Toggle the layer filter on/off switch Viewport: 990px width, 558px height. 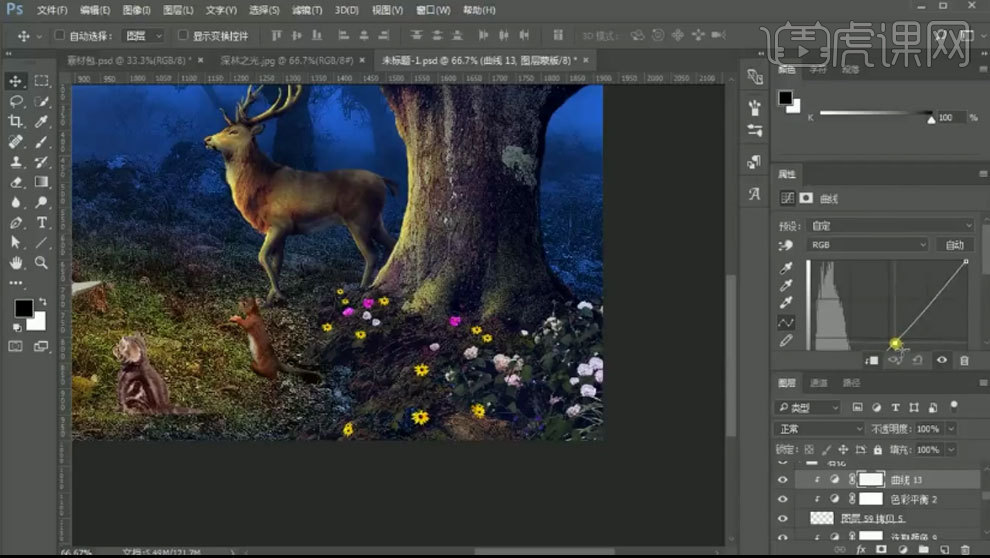click(954, 405)
